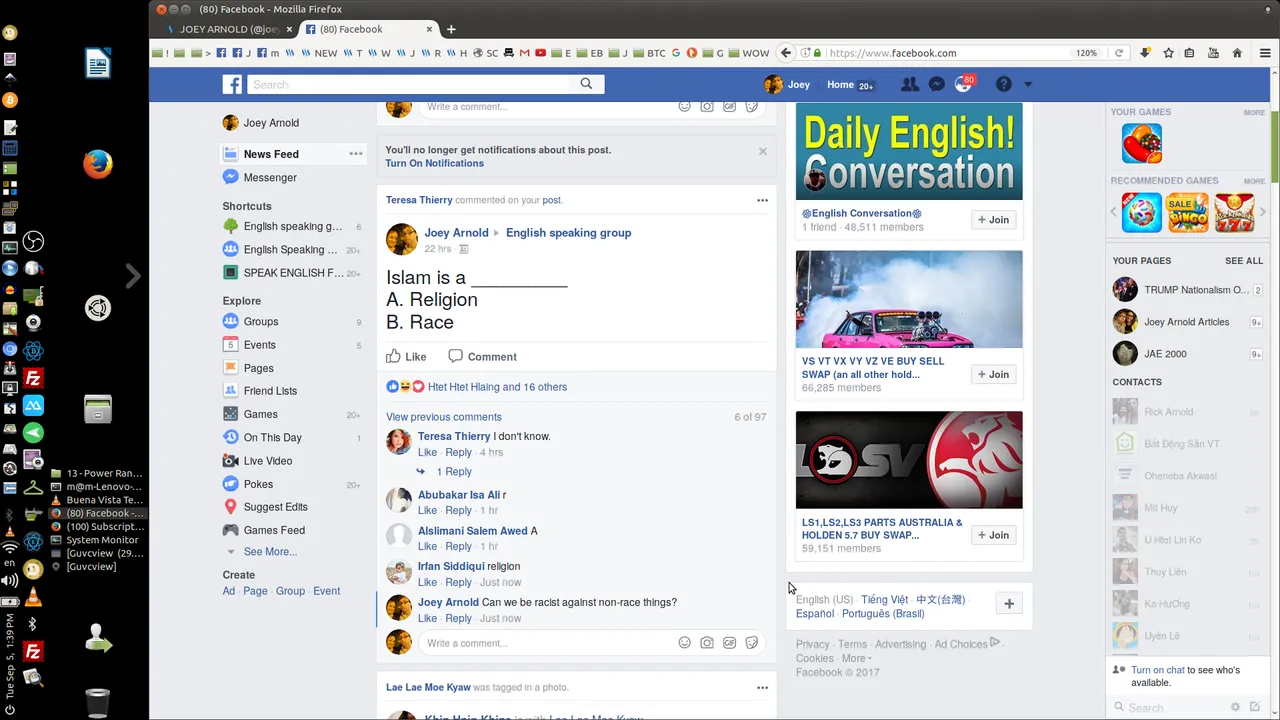Open the Notifications globe with 80 badge

(x=963, y=85)
